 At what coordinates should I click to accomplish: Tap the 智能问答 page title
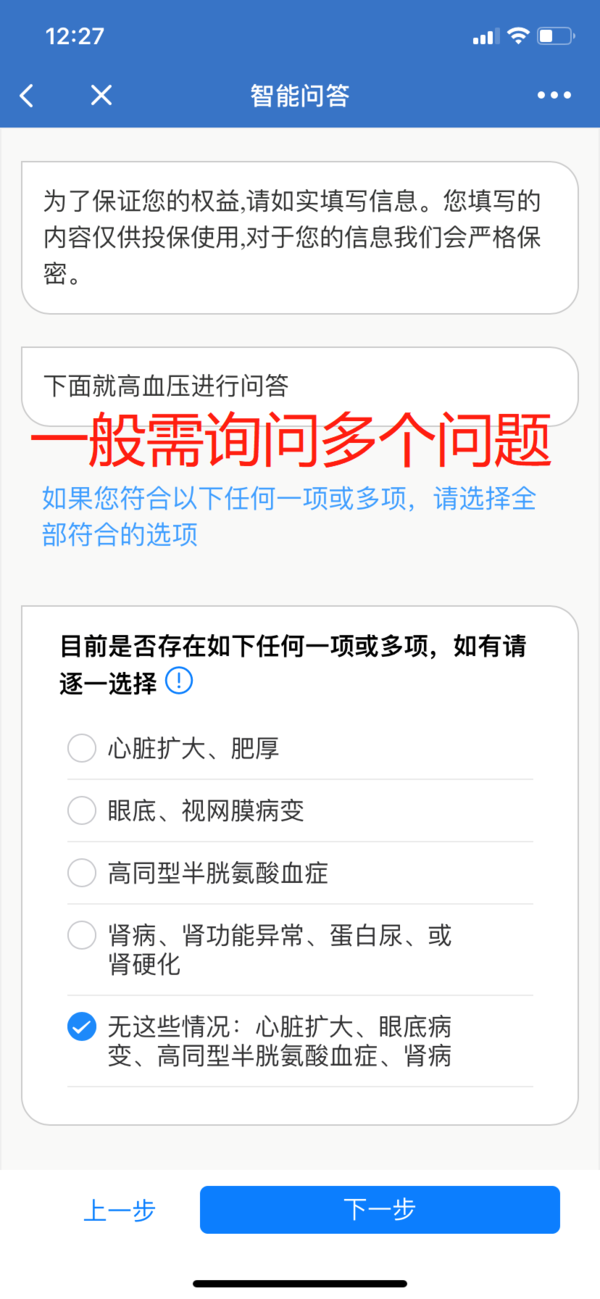click(x=300, y=96)
